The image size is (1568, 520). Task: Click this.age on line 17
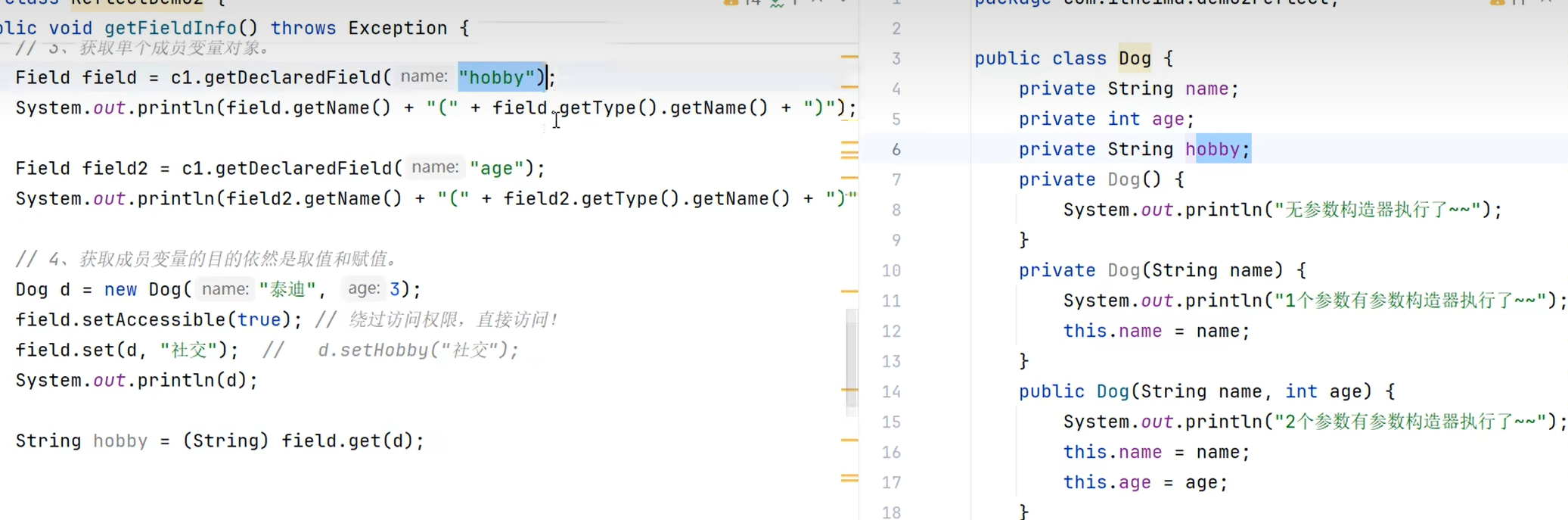tap(1107, 482)
